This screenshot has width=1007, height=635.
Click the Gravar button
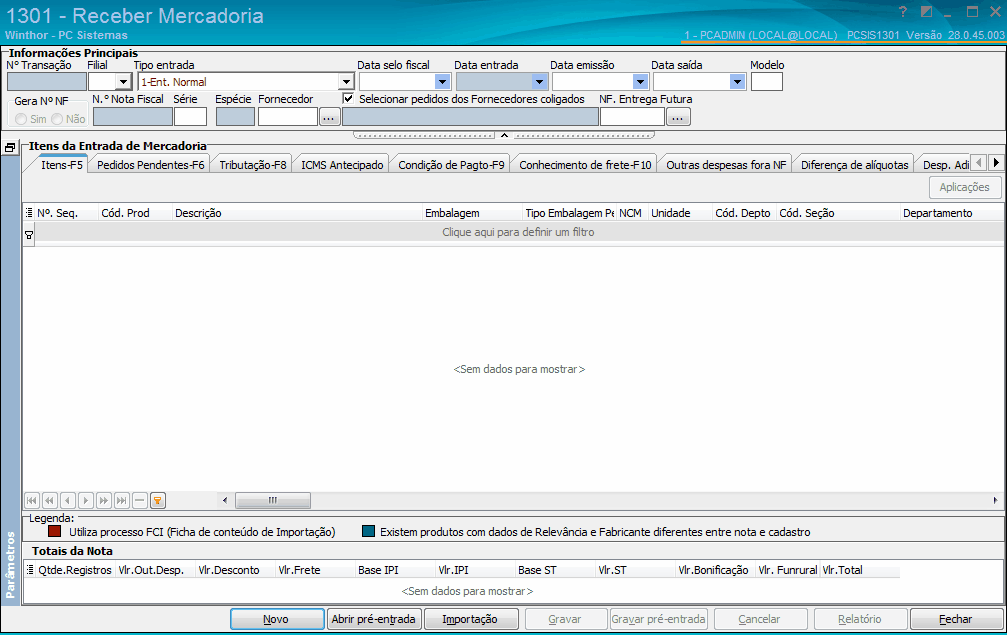point(565,619)
